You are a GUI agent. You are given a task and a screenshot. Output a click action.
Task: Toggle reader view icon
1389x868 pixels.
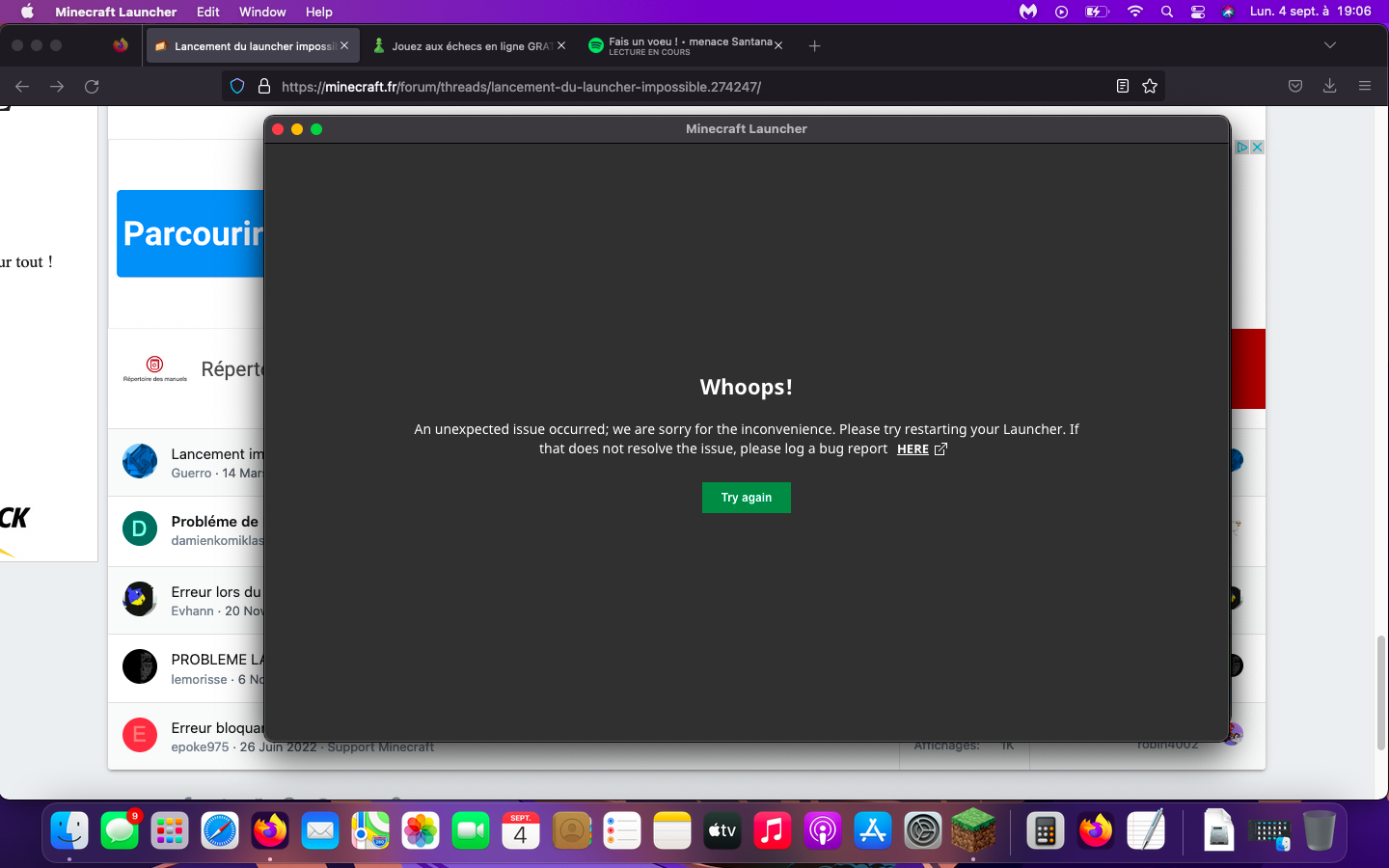pyautogui.click(x=1123, y=87)
